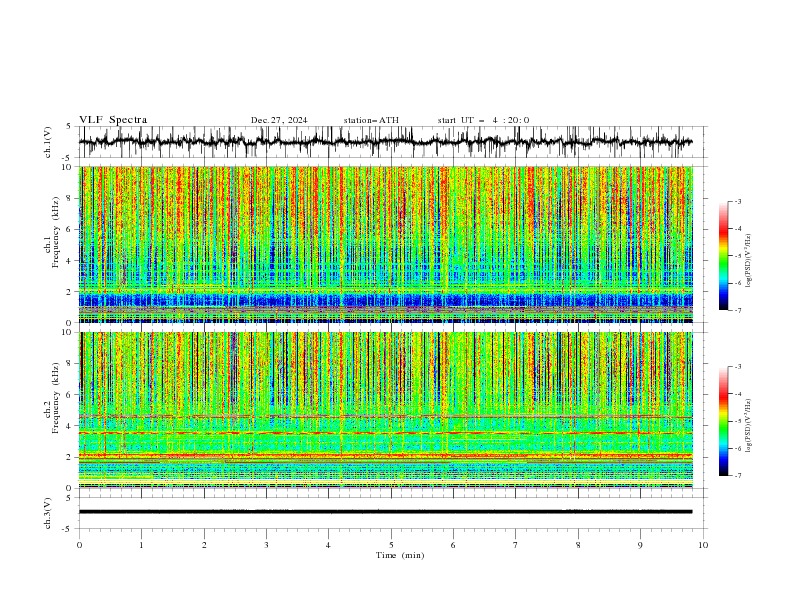The image size is (792, 612).
Task: Click the 'Time (min)' axis title
Action: coord(400,555)
